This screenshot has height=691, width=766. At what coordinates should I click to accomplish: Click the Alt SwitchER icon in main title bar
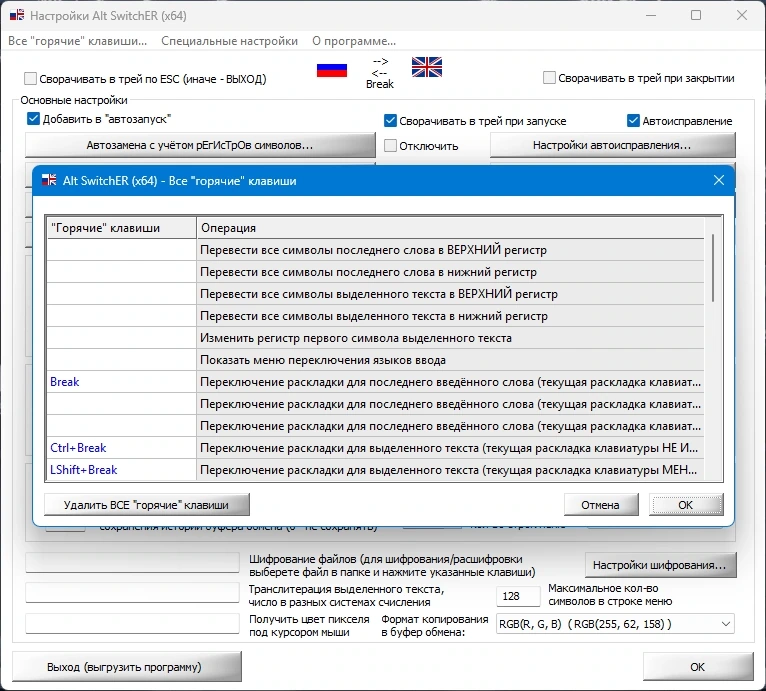coord(17,15)
